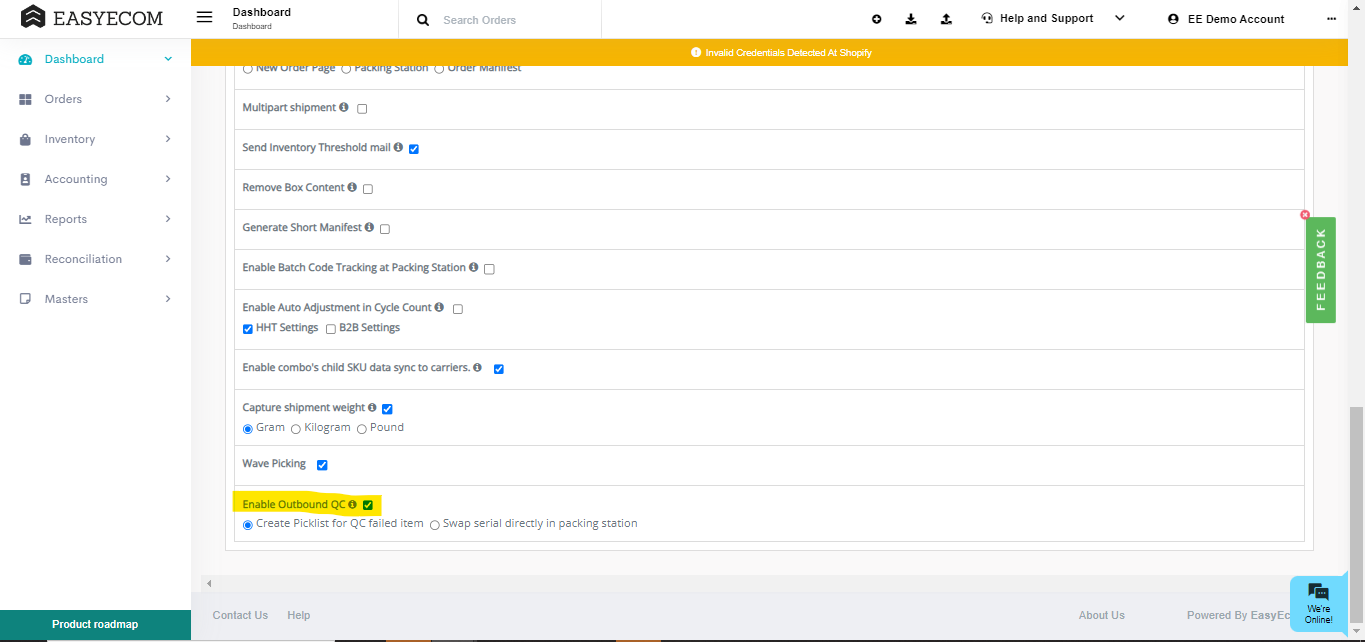The width and height of the screenshot is (1365, 642).
Task: Click info icon beside Generate Short Manifest
Action: pyautogui.click(x=370, y=227)
